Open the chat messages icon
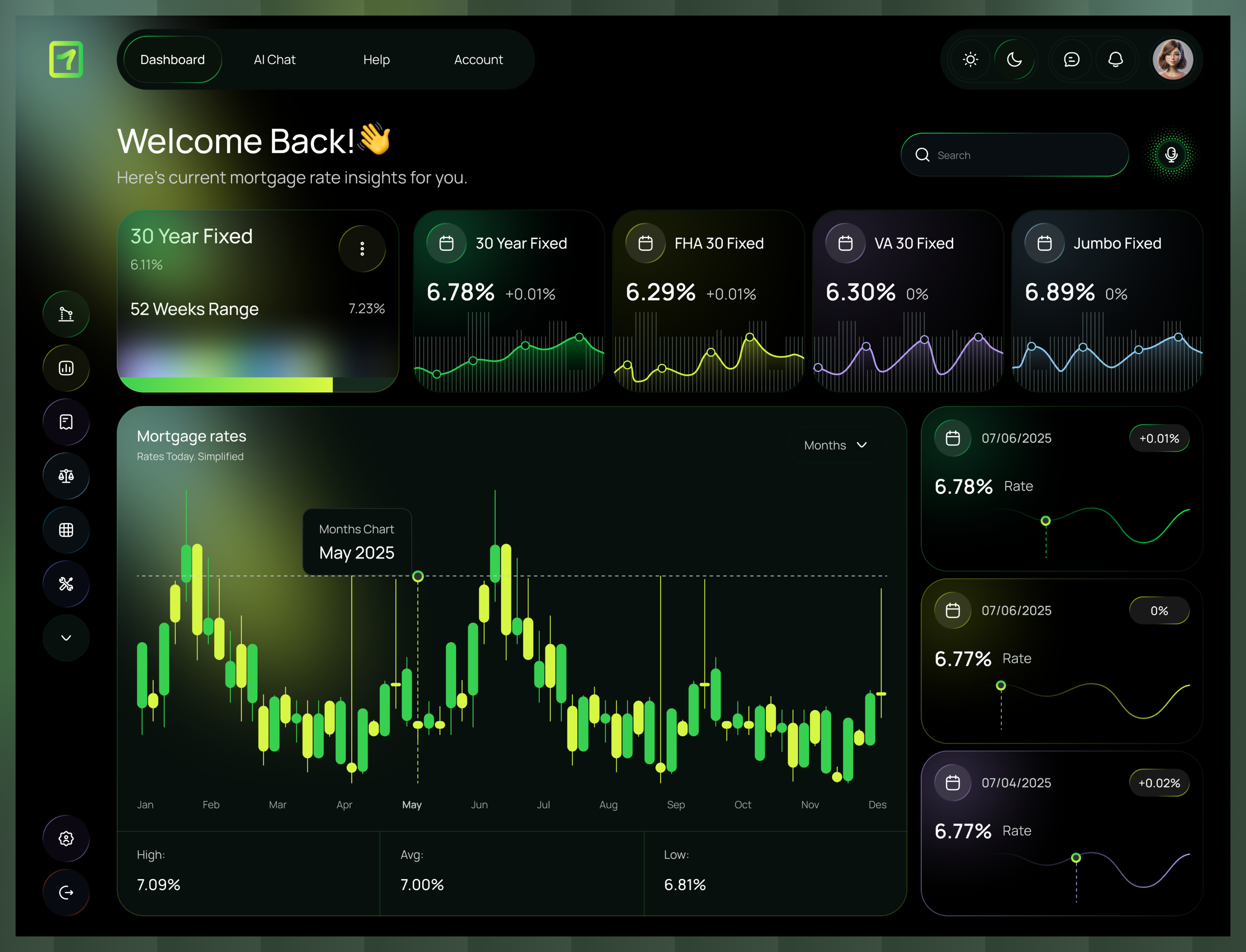The height and width of the screenshot is (952, 1246). point(1071,60)
